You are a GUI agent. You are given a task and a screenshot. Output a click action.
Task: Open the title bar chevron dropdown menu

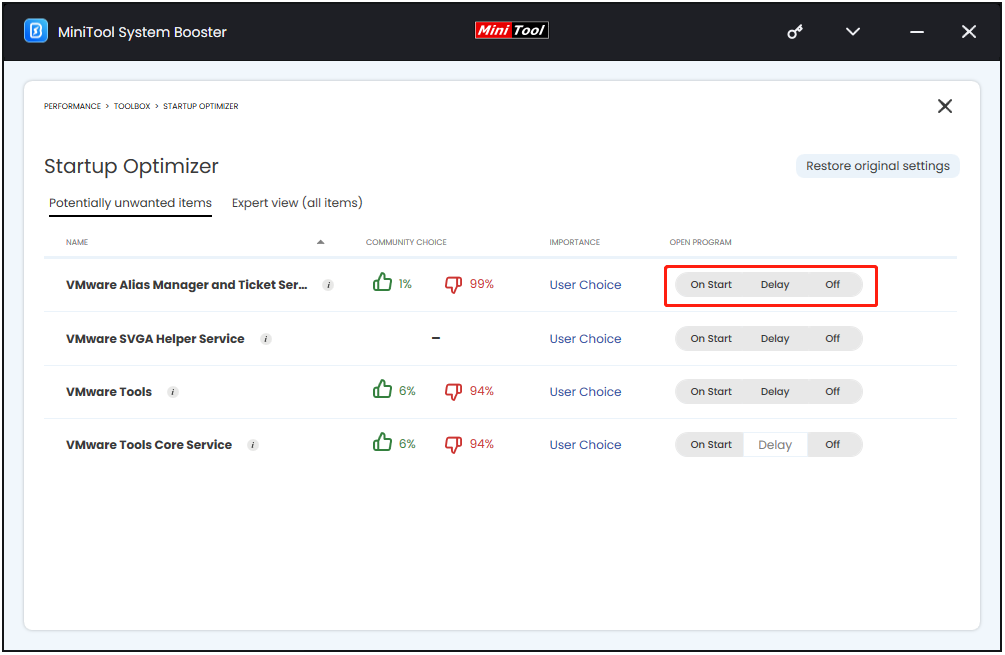(853, 32)
